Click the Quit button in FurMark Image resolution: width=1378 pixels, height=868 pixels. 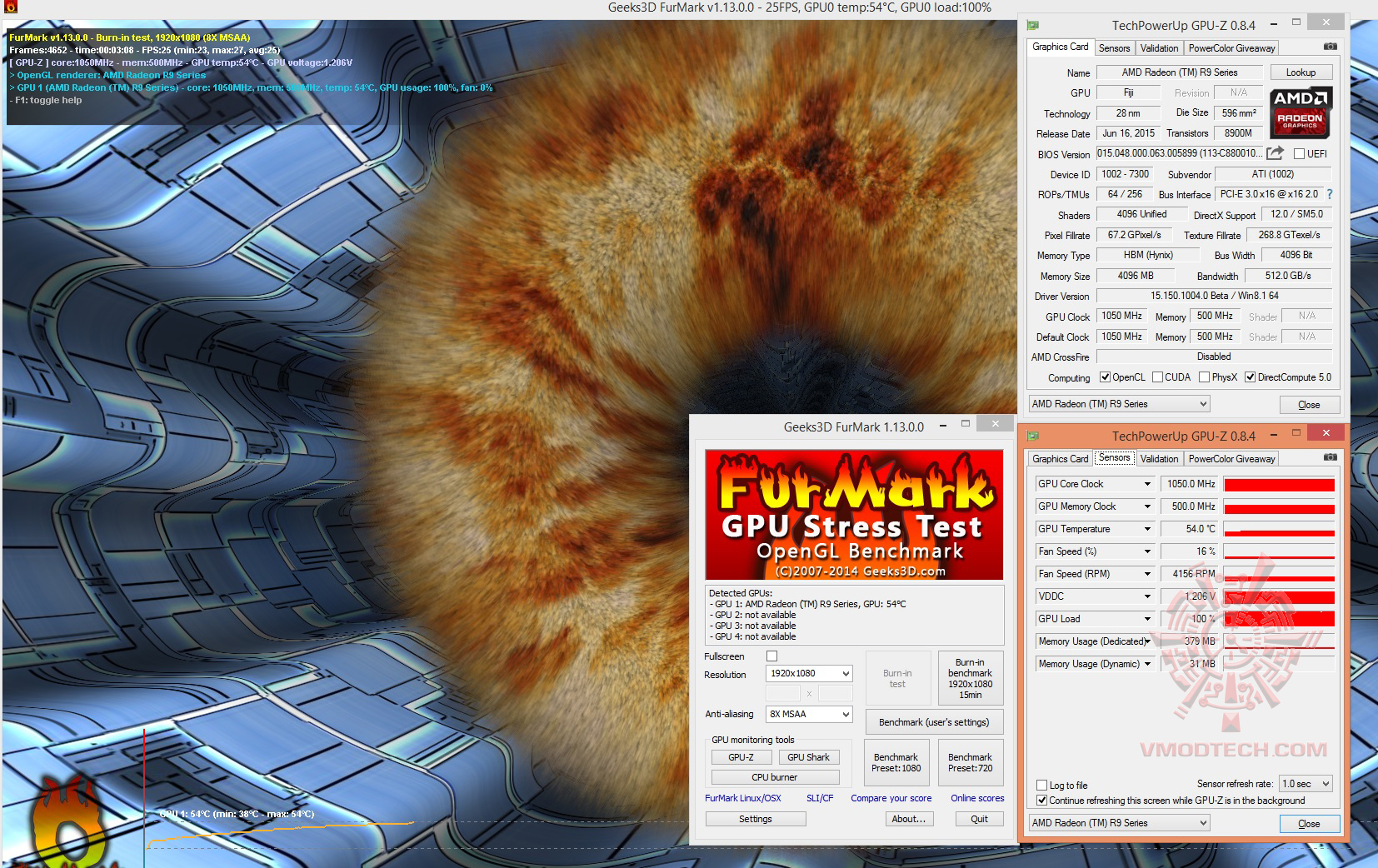(980, 819)
